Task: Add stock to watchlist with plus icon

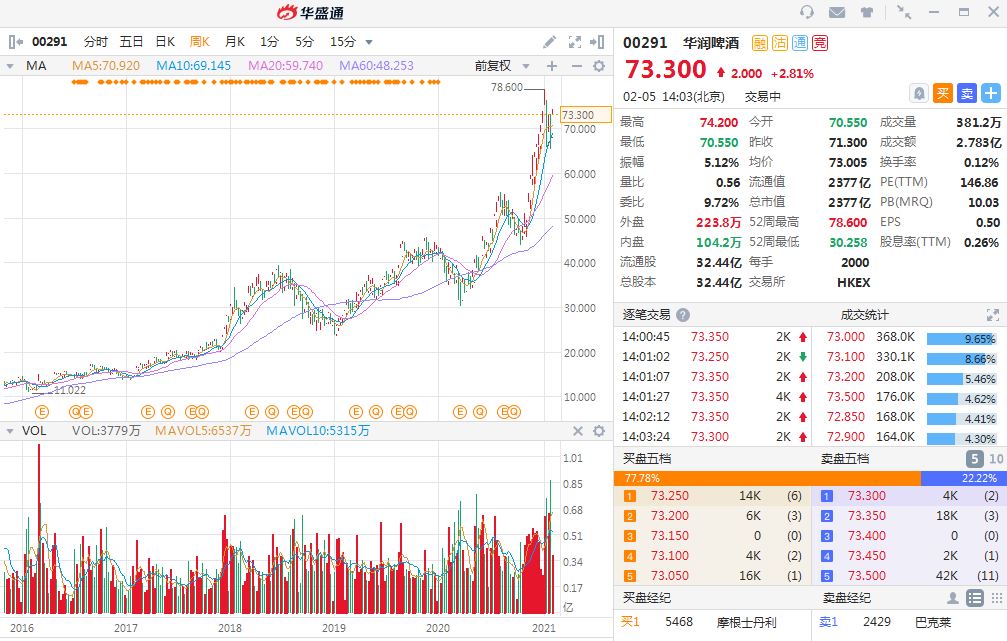Action: tap(990, 93)
